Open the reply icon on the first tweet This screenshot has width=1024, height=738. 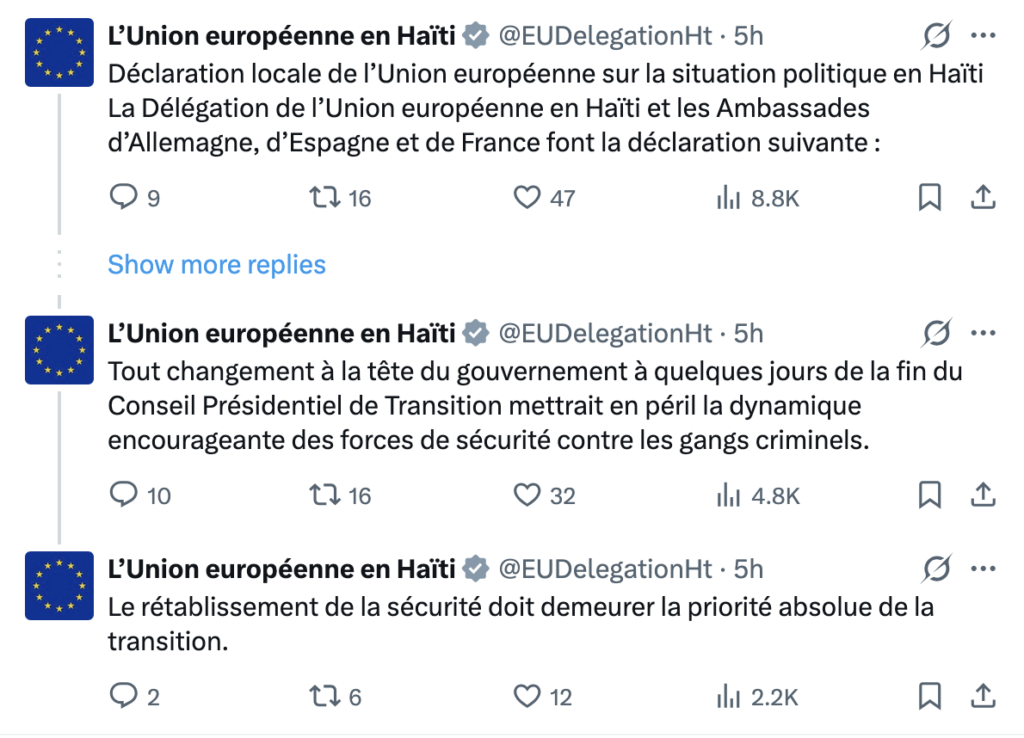tap(122, 197)
